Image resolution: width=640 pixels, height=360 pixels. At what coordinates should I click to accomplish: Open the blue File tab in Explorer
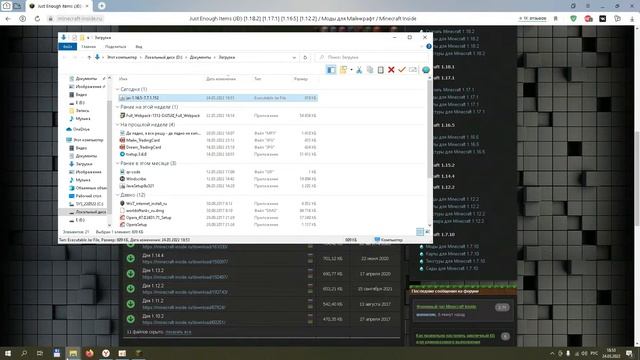[x=67, y=47]
